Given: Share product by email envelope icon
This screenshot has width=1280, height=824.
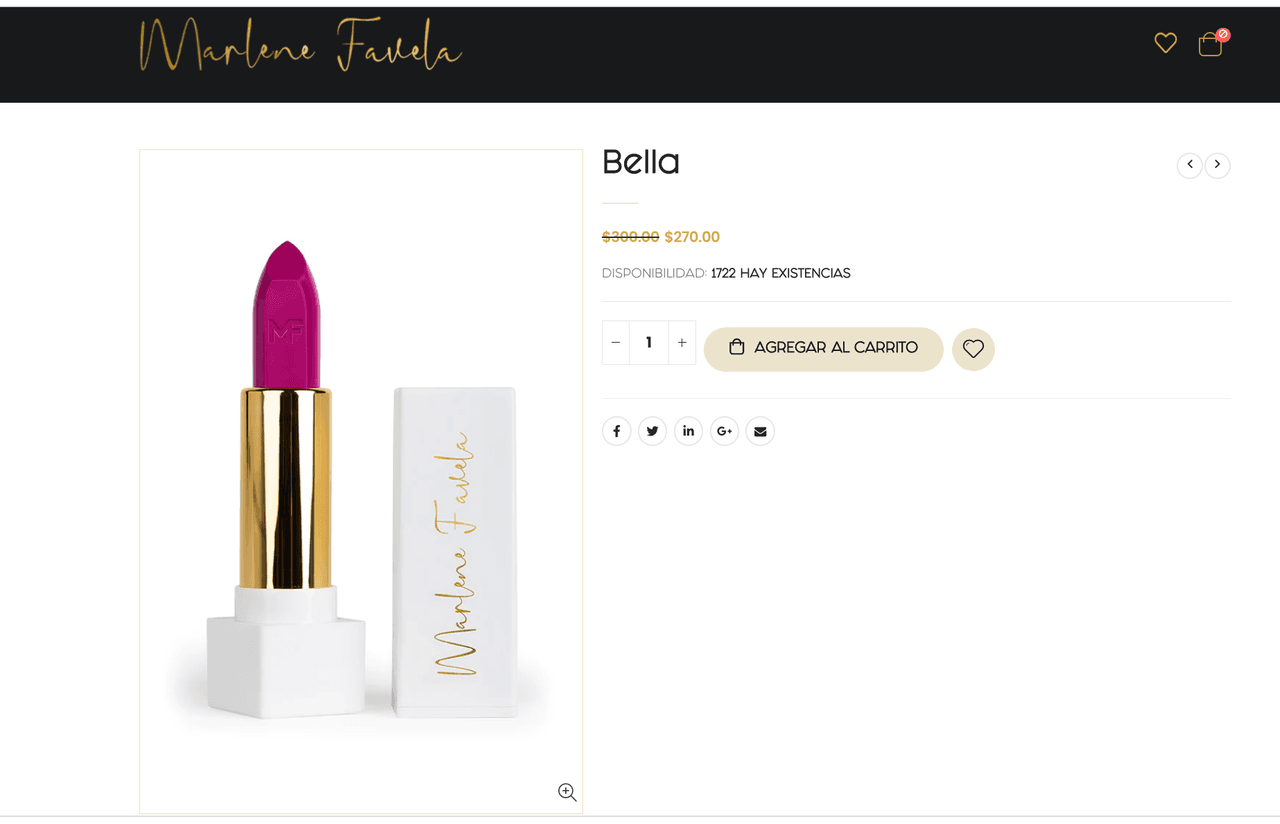Looking at the screenshot, I should coord(761,431).
